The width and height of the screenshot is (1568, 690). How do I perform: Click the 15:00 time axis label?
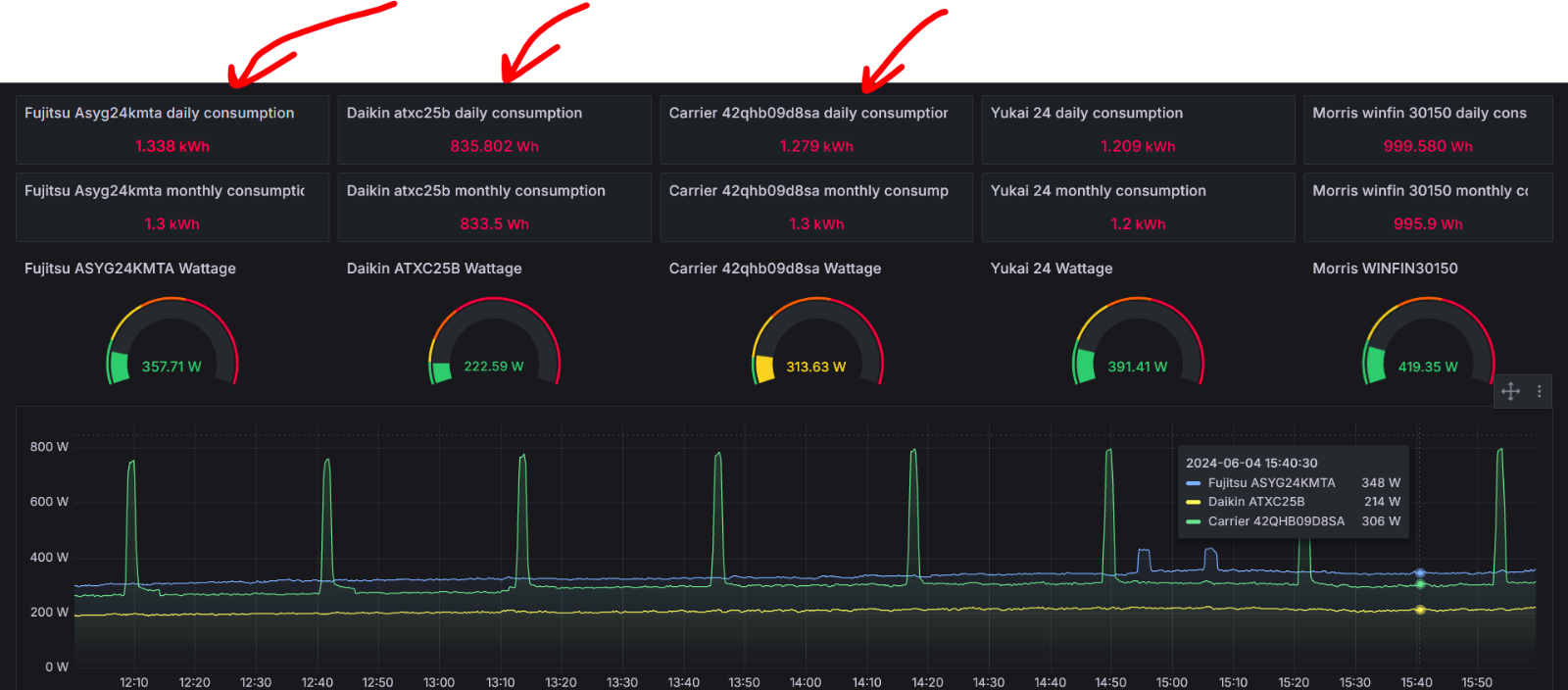pos(1172,682)
